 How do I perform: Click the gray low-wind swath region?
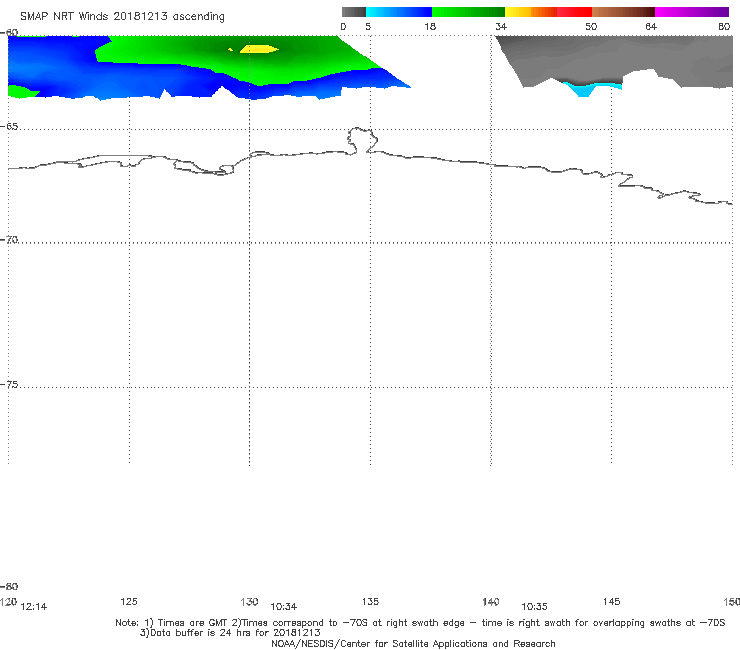614,57
